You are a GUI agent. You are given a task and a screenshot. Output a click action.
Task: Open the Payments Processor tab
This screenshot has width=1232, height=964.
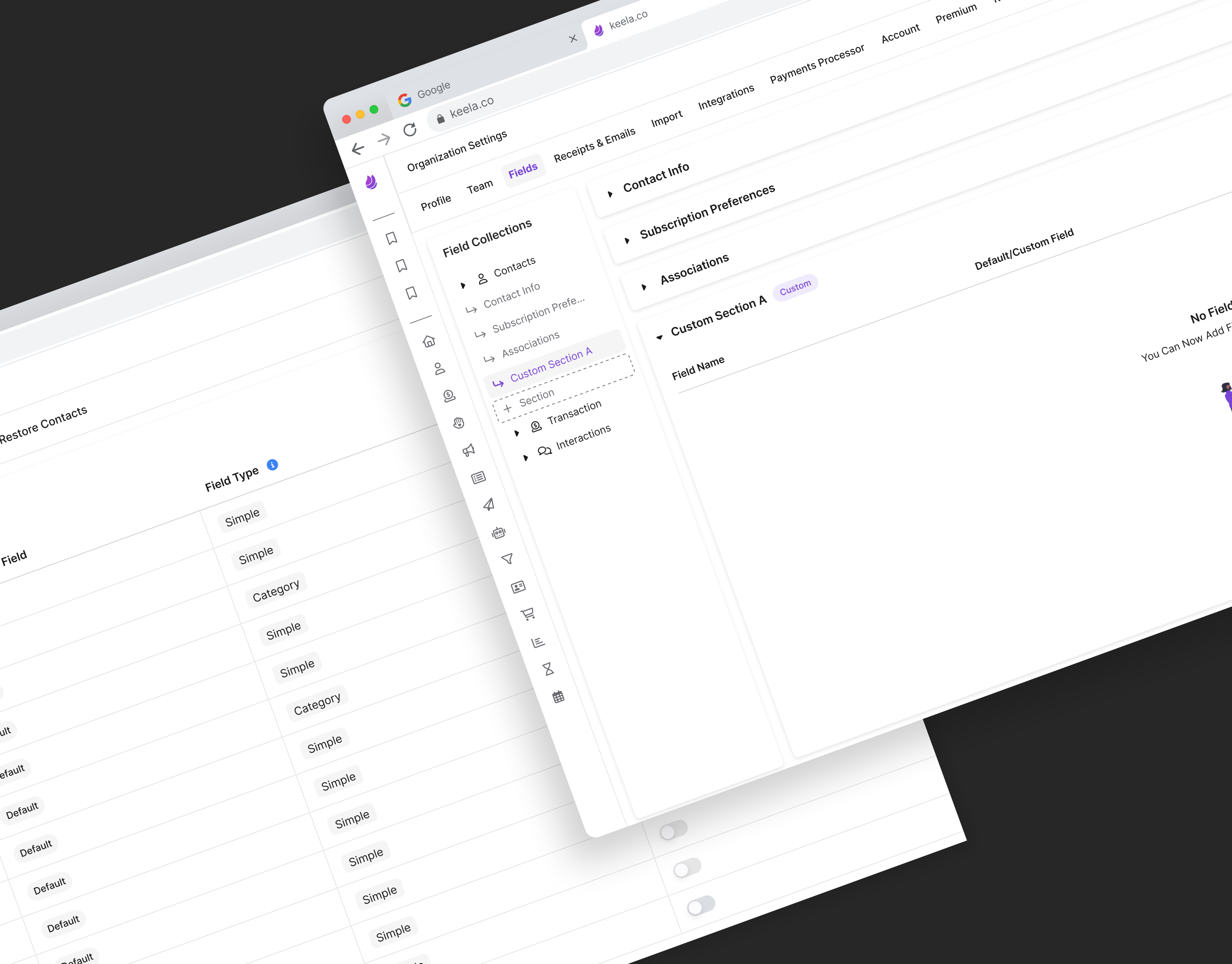[x=817, y=64]
